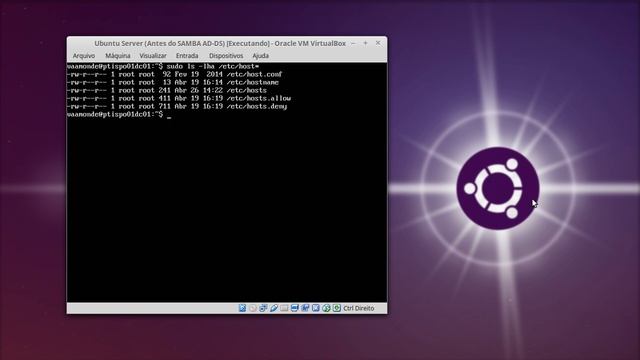Viewport: 640px width, 360px height.
Task: Click the single-monitor display status icon
Action: pos(295,308)
